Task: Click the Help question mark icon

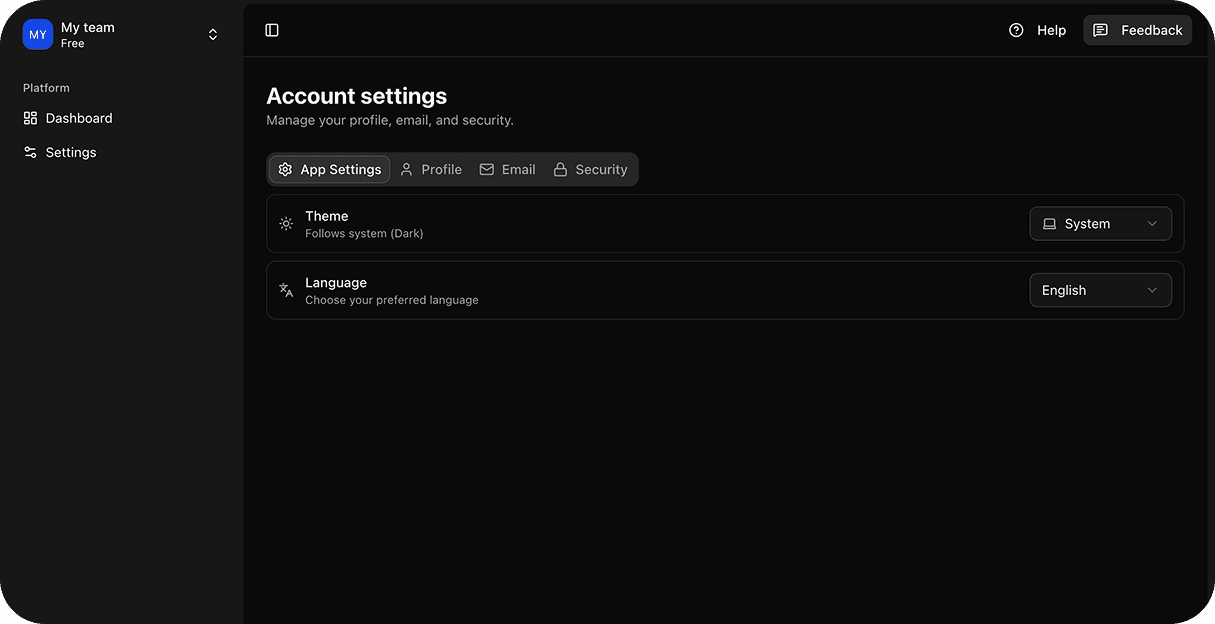Action: pyautogui.click(x=1016, y=30)
